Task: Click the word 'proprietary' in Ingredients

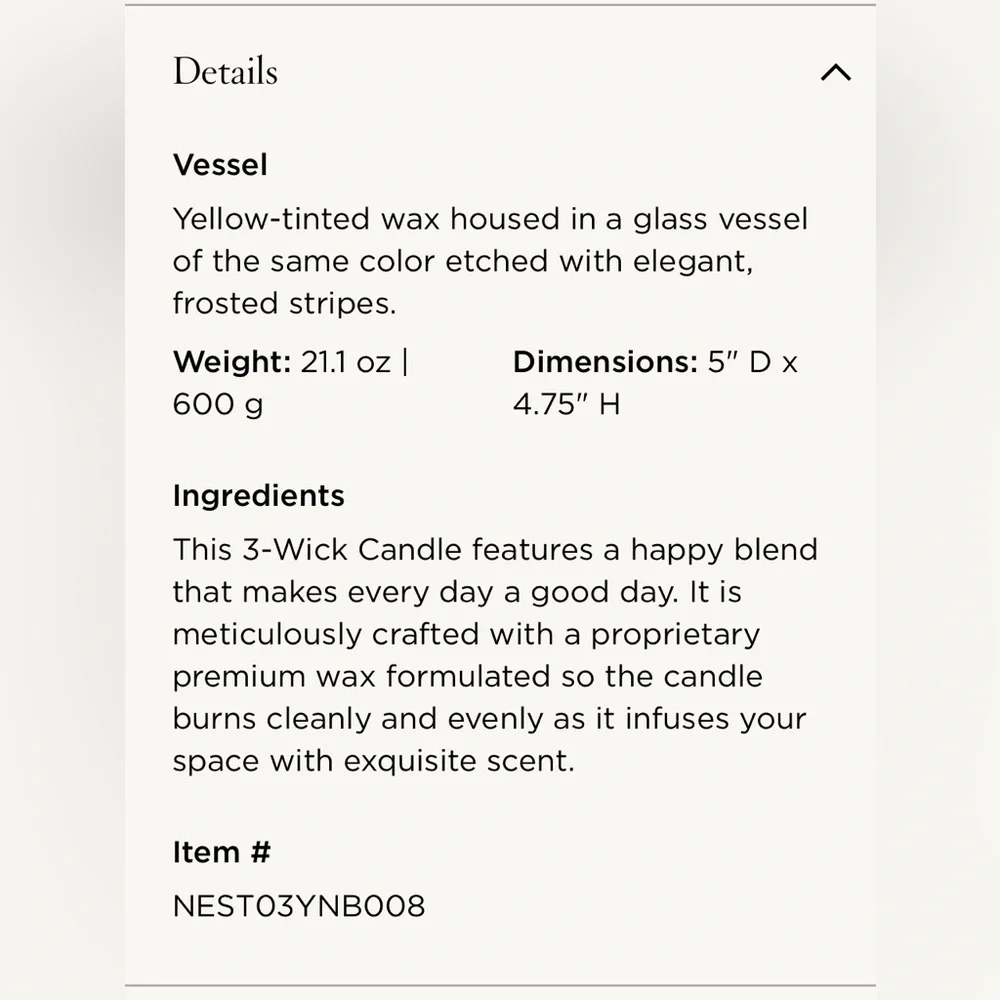Action: [675, 634]
